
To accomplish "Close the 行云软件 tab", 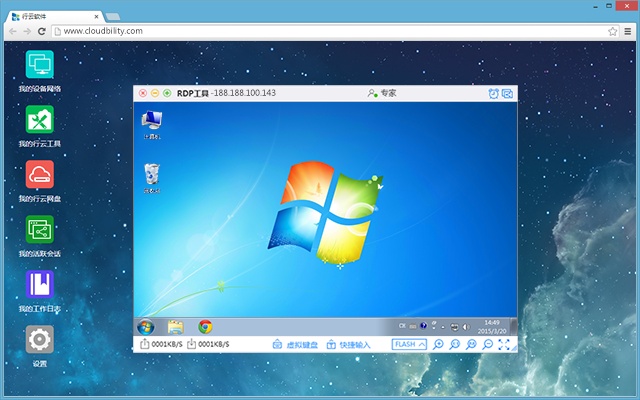I will (x=96, y=17).
